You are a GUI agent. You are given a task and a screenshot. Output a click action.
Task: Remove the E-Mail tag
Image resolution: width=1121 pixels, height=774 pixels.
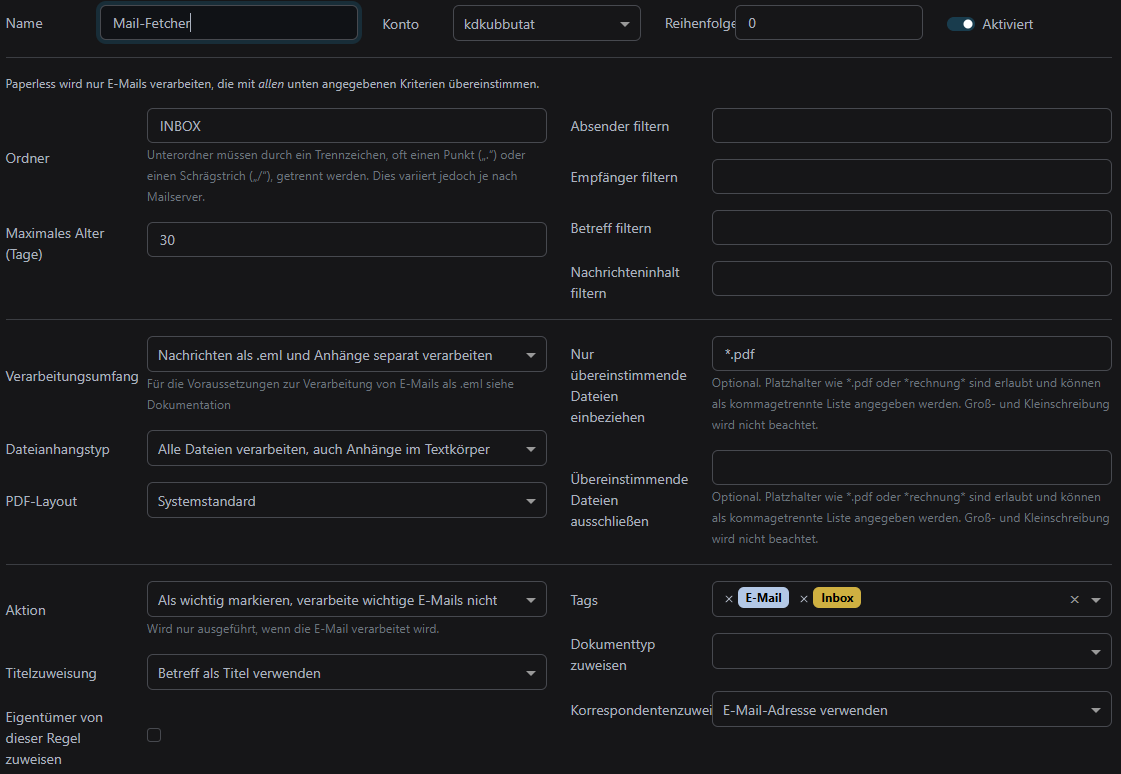728,599
